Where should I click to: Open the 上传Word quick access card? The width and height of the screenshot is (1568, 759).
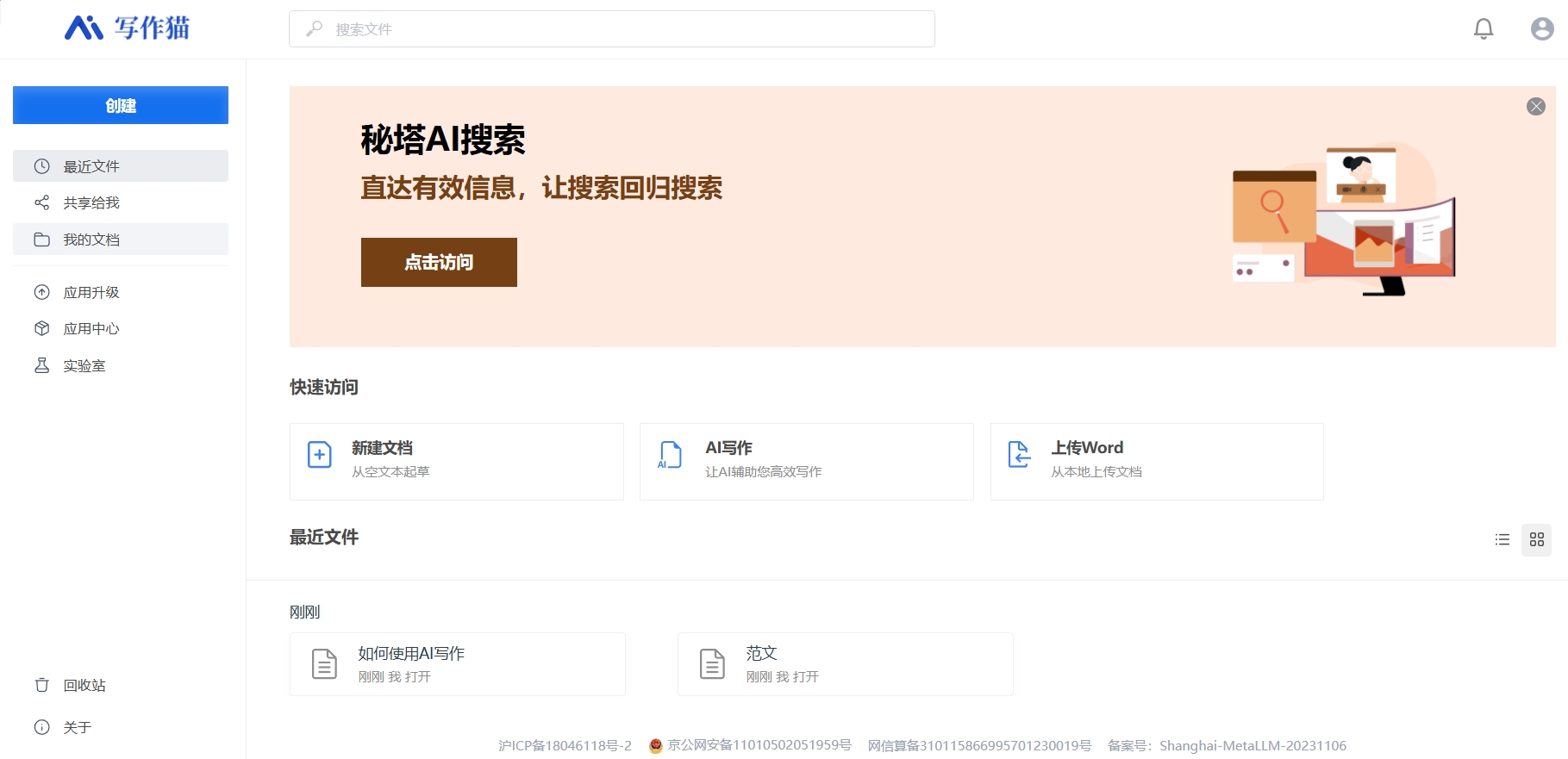coord(1157,462)
